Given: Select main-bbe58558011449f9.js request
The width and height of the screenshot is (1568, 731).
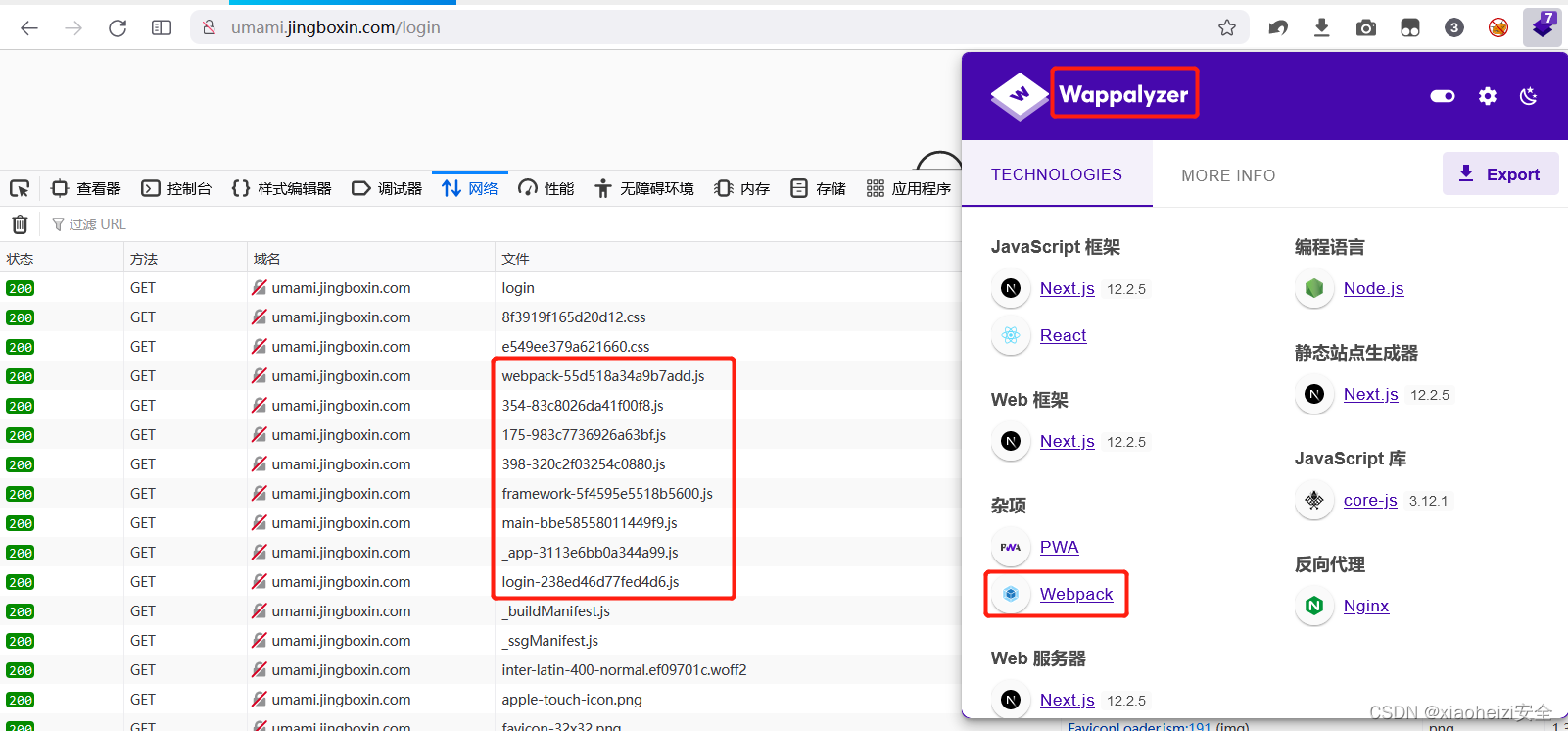Looking at the screenshot, I should click(x=481, y=523).
